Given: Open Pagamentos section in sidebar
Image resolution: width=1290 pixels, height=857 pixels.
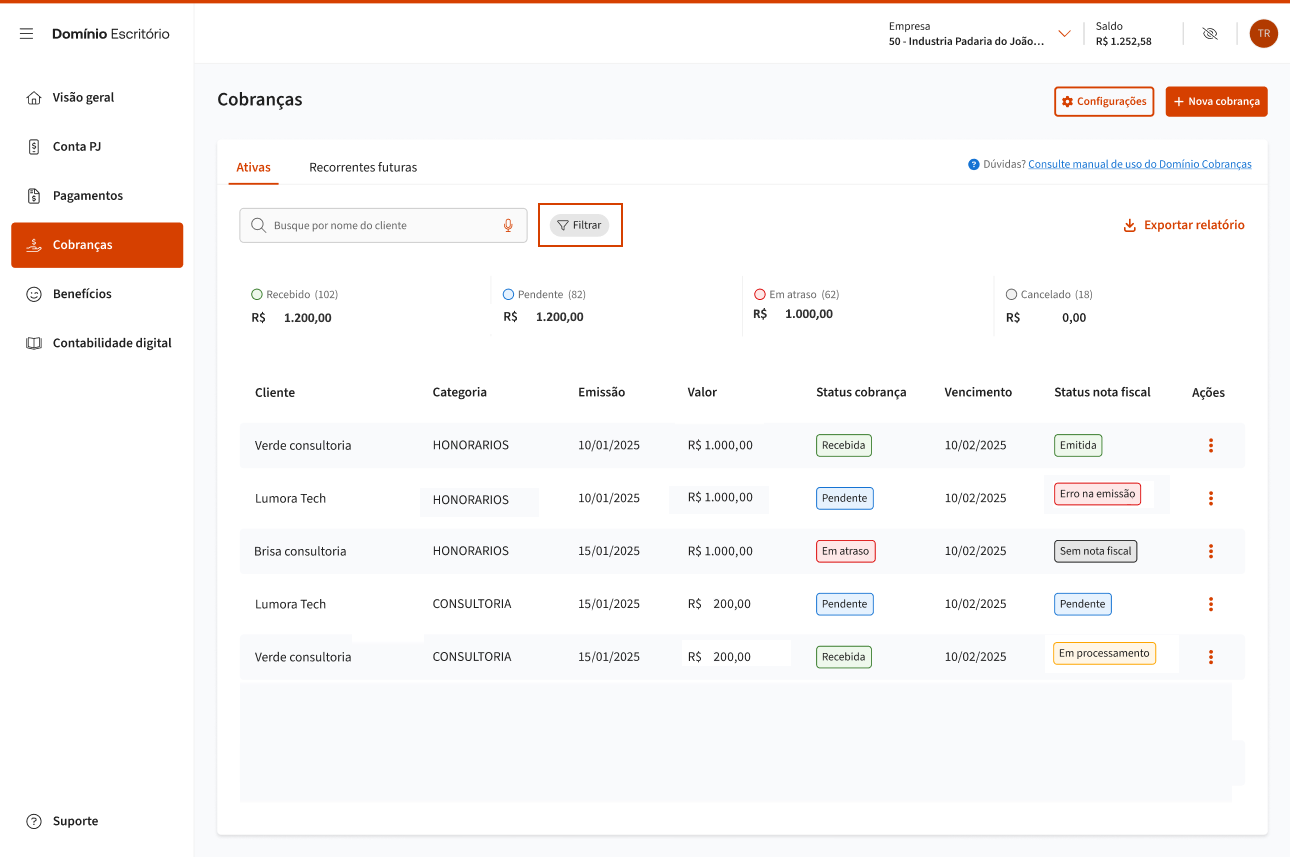Looking at the screenshot, I should coord(88,196).
